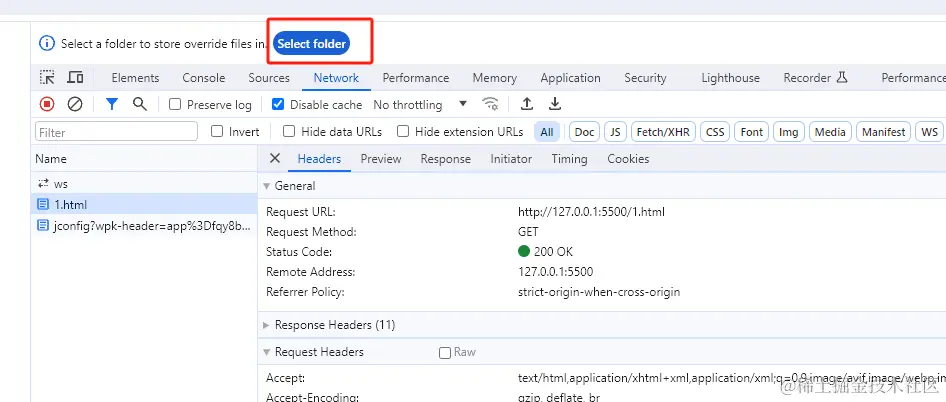Select the ws request row
The image size is (946, 402).
coord(144,183)
